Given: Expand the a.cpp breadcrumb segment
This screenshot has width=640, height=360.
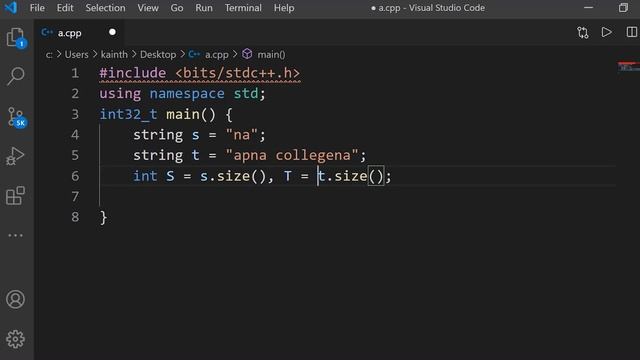Looking at the screenshot, I should [x=216, y=55].
